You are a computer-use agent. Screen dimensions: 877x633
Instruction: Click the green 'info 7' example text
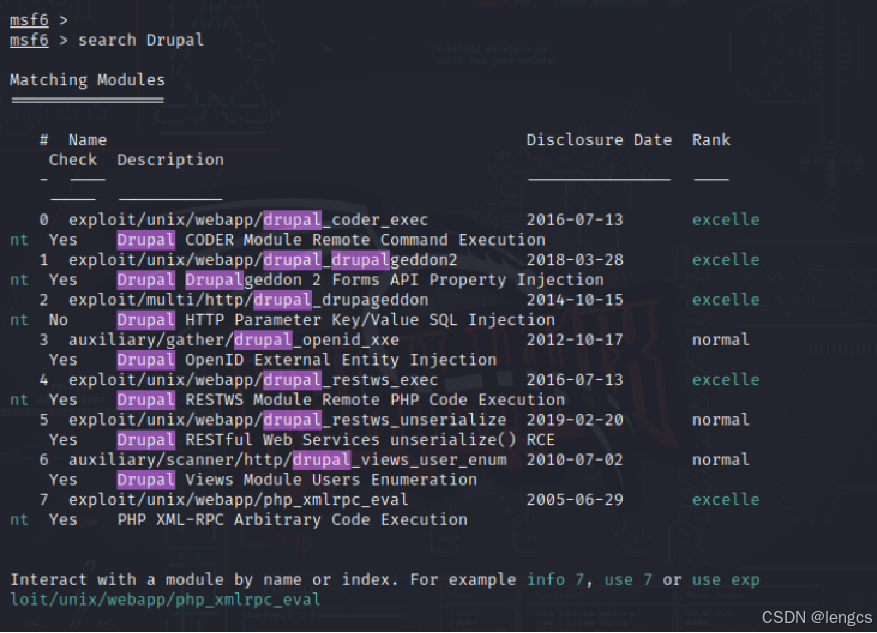[x=557, y=580]
